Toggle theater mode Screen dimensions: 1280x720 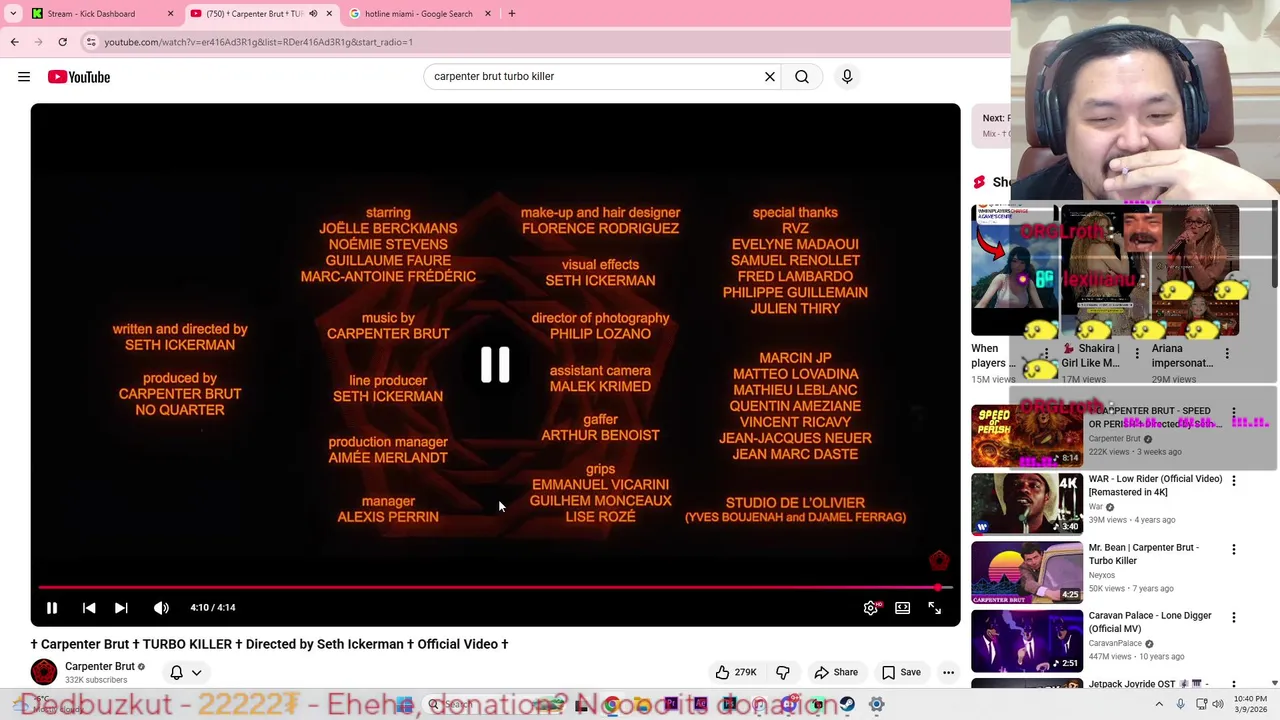[x=903, y=608]
